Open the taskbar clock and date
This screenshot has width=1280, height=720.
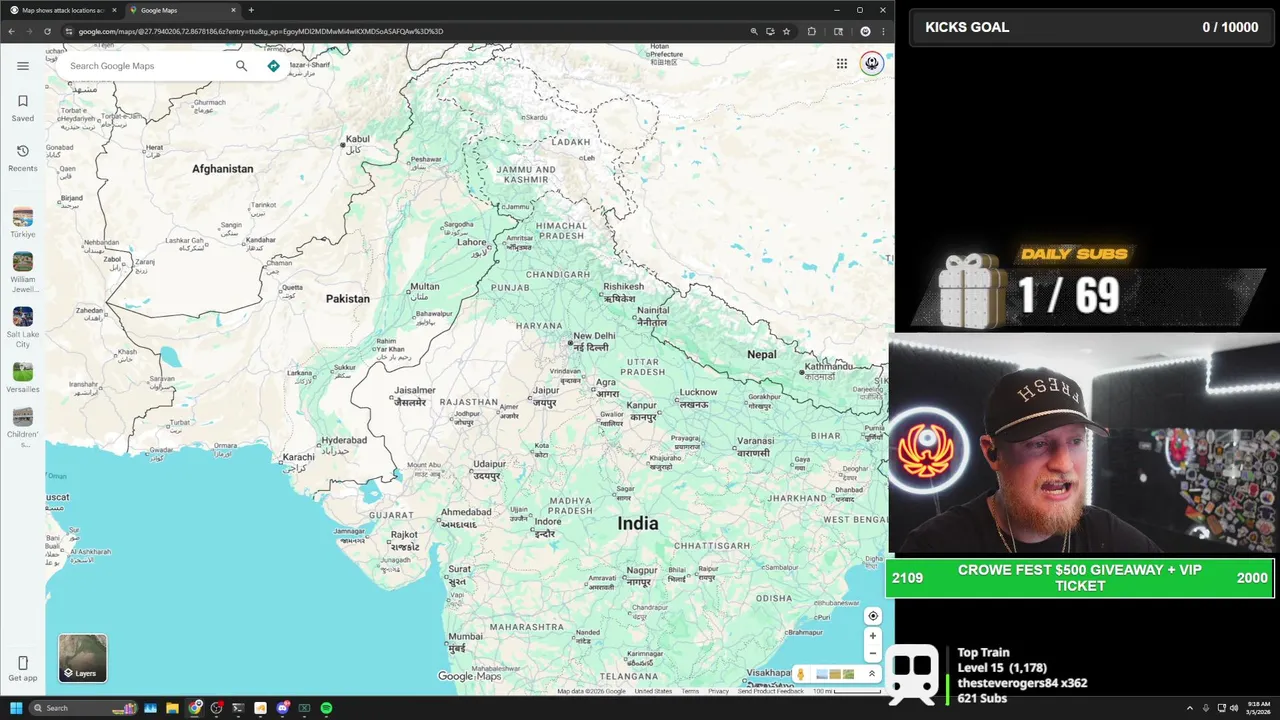[1256, 708]
